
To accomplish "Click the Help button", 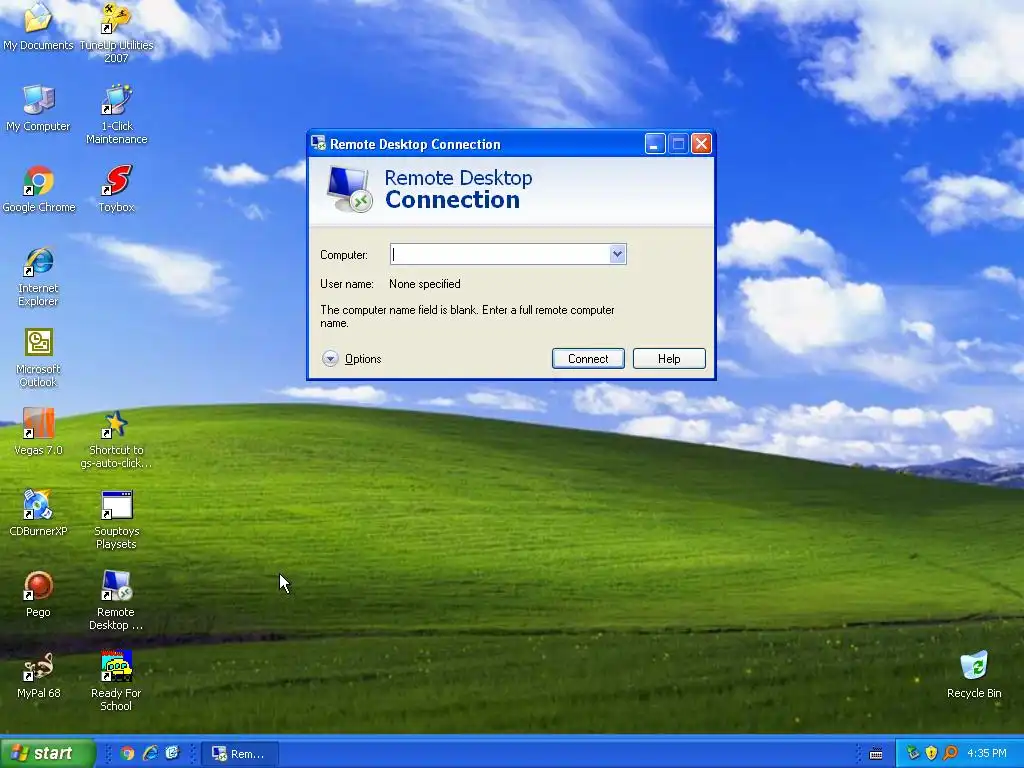I will tap(669, 359).
